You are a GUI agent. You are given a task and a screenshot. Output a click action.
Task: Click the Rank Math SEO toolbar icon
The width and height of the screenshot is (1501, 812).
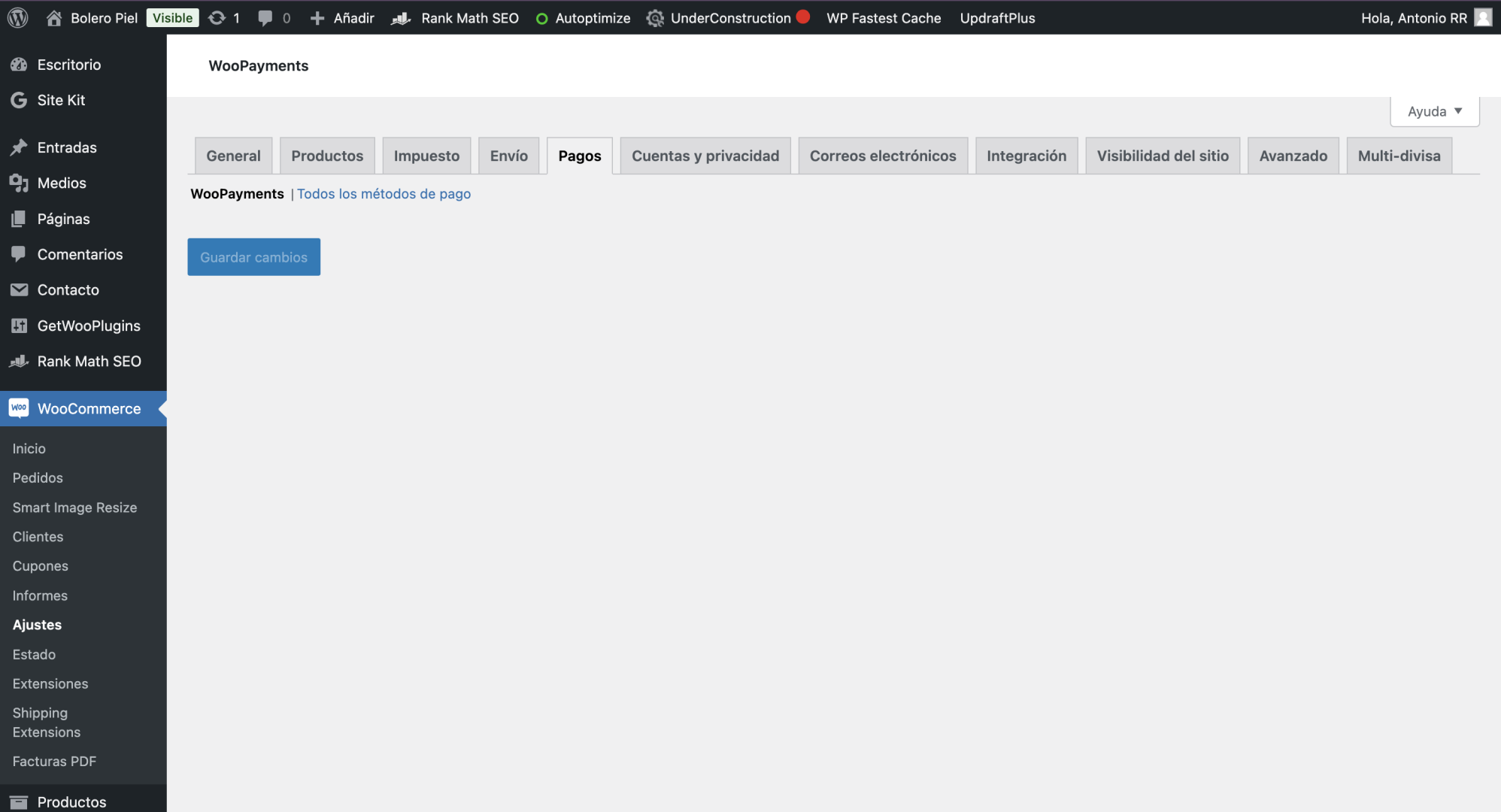pyautogui.click(x=401, y=18)
